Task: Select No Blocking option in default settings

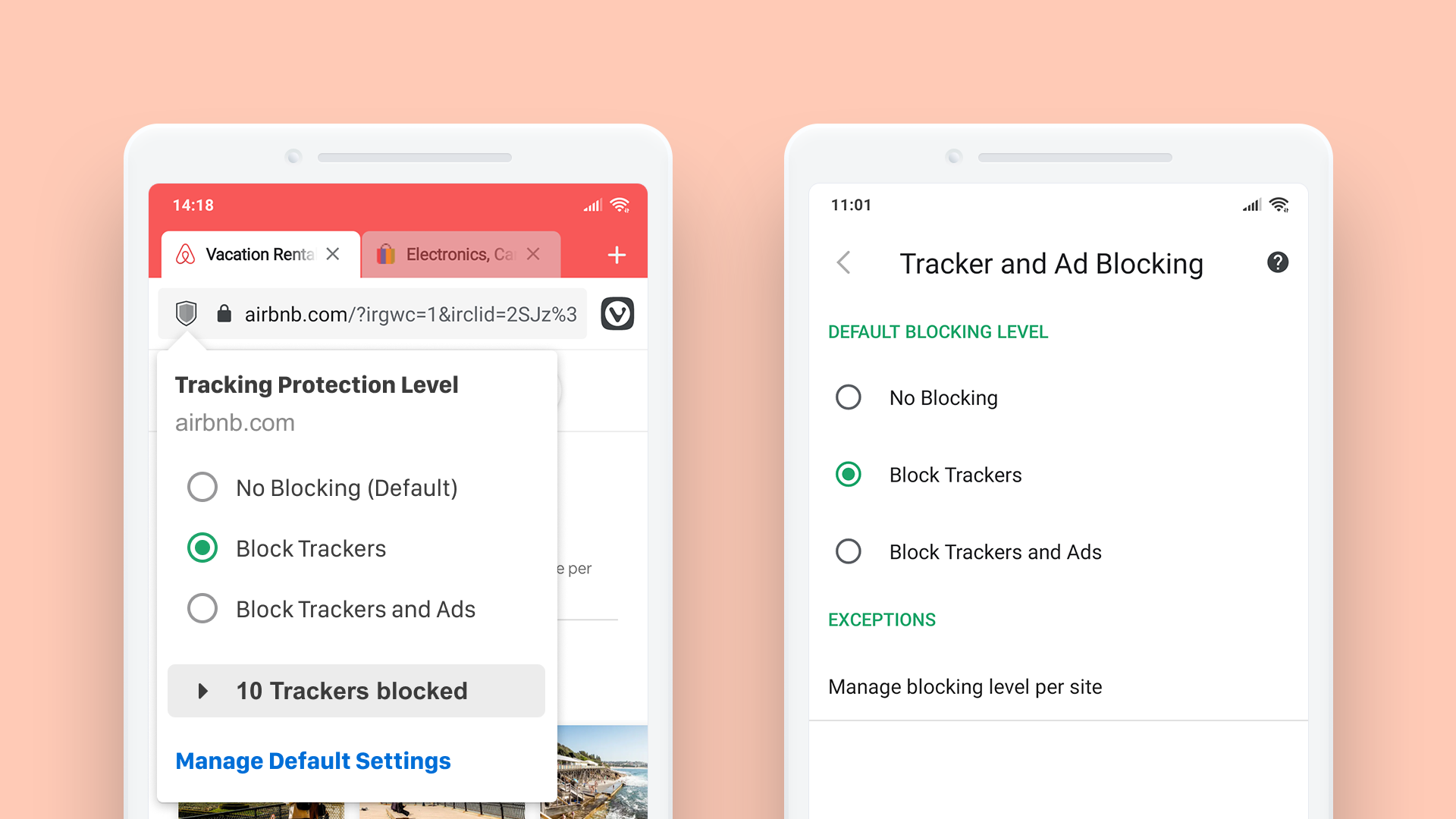Action: point(849,396)
